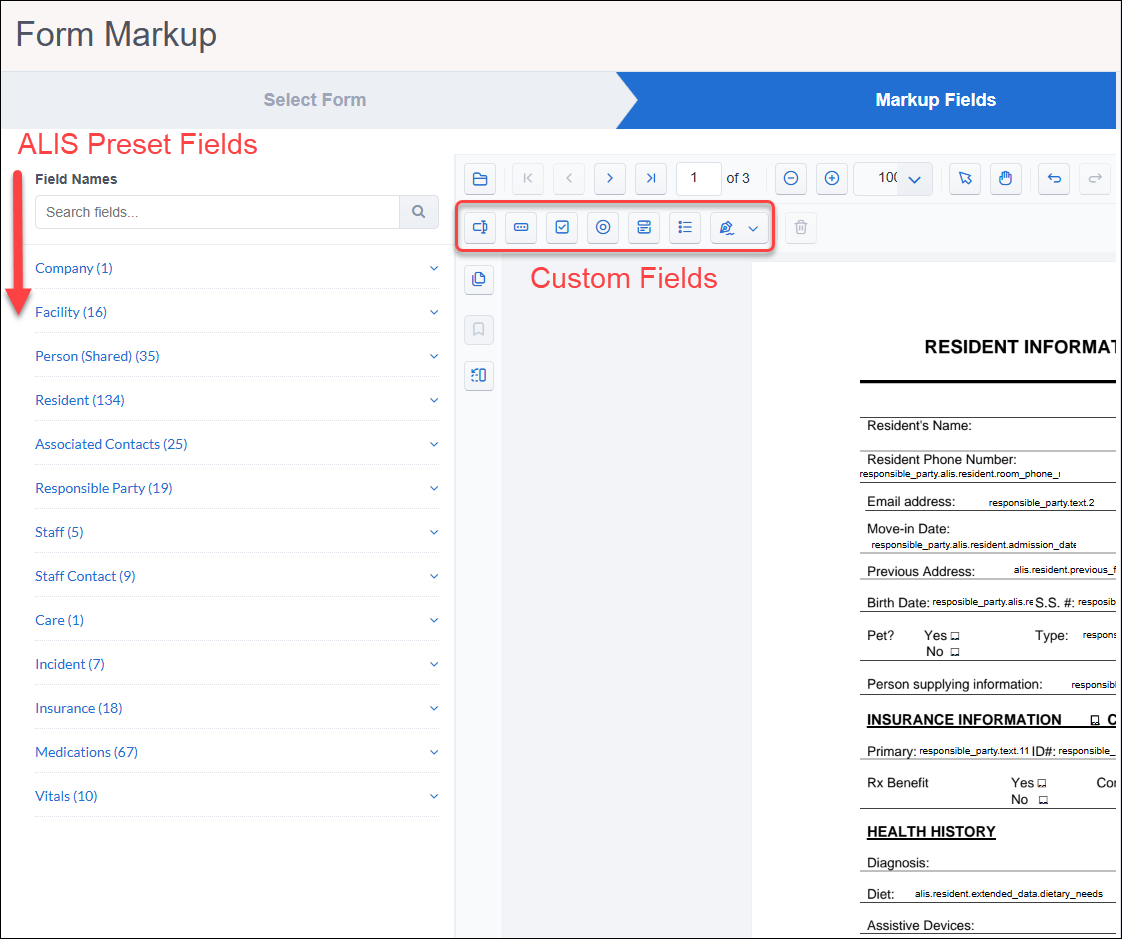Go to first page of document
Screen dimensions: 1122x939
point(527,179)
